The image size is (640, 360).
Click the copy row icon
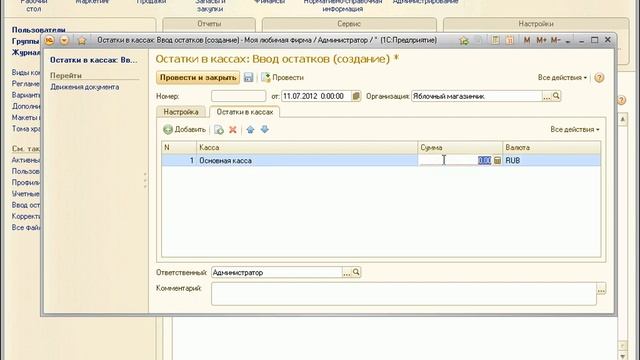point(219,130)
